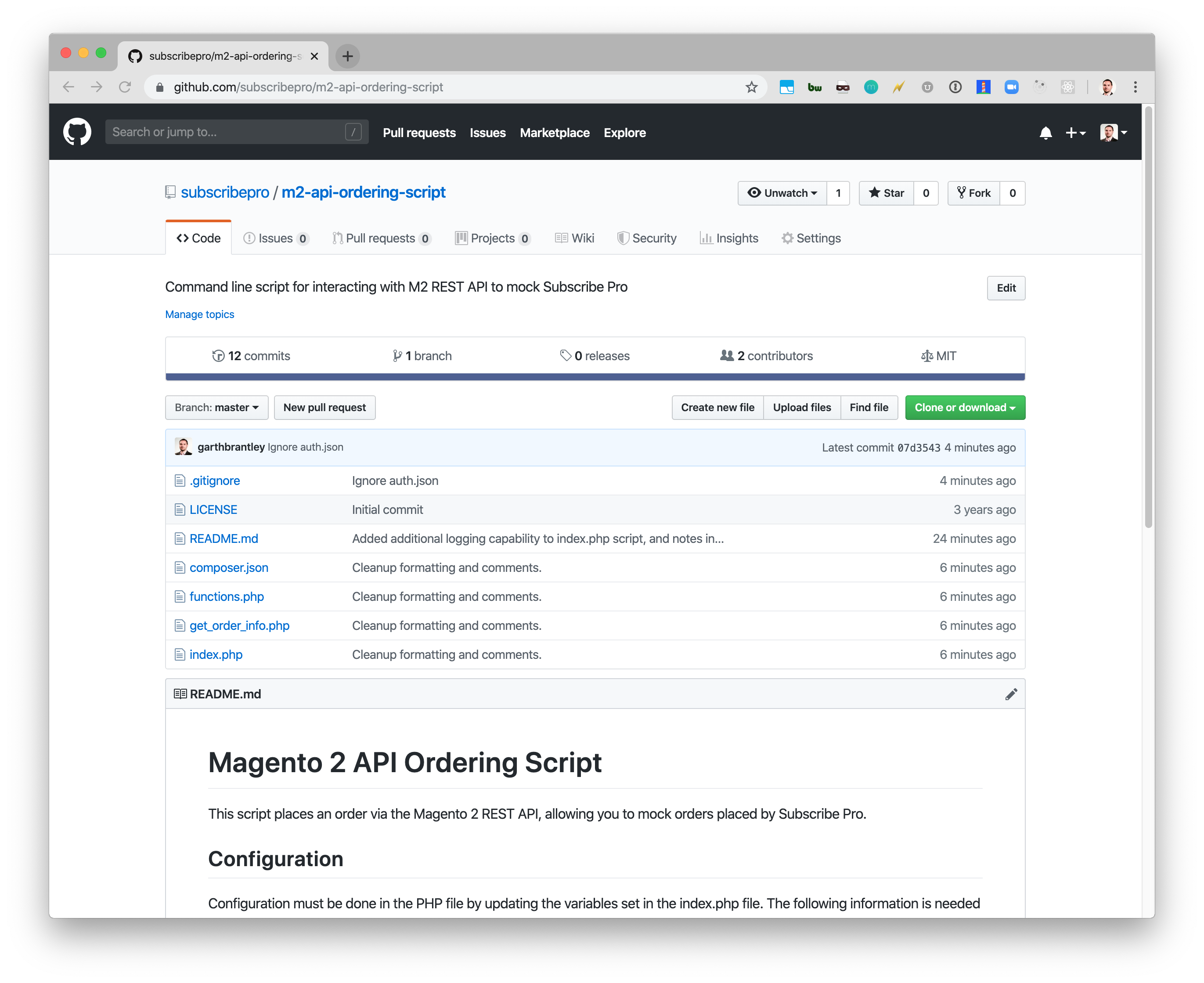View the 1 branch list

(x=422, y=356)
